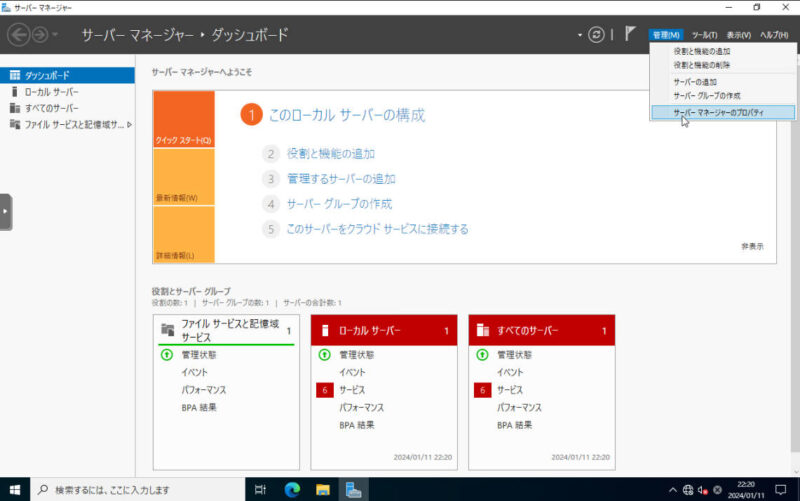
Task: Open dropdown arrow left of refresh icon
Action: coord(580,35)
